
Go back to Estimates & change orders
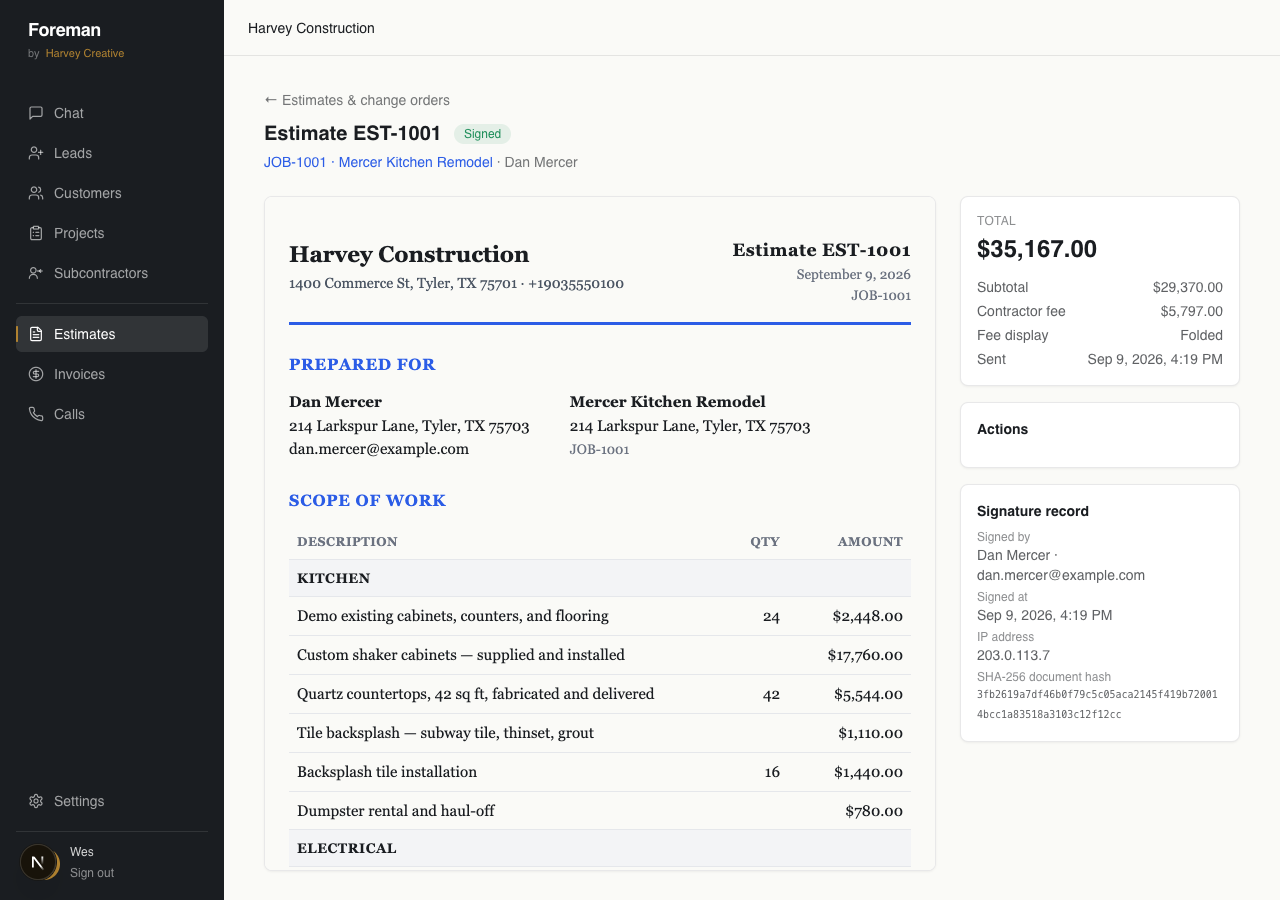point(357,100)
